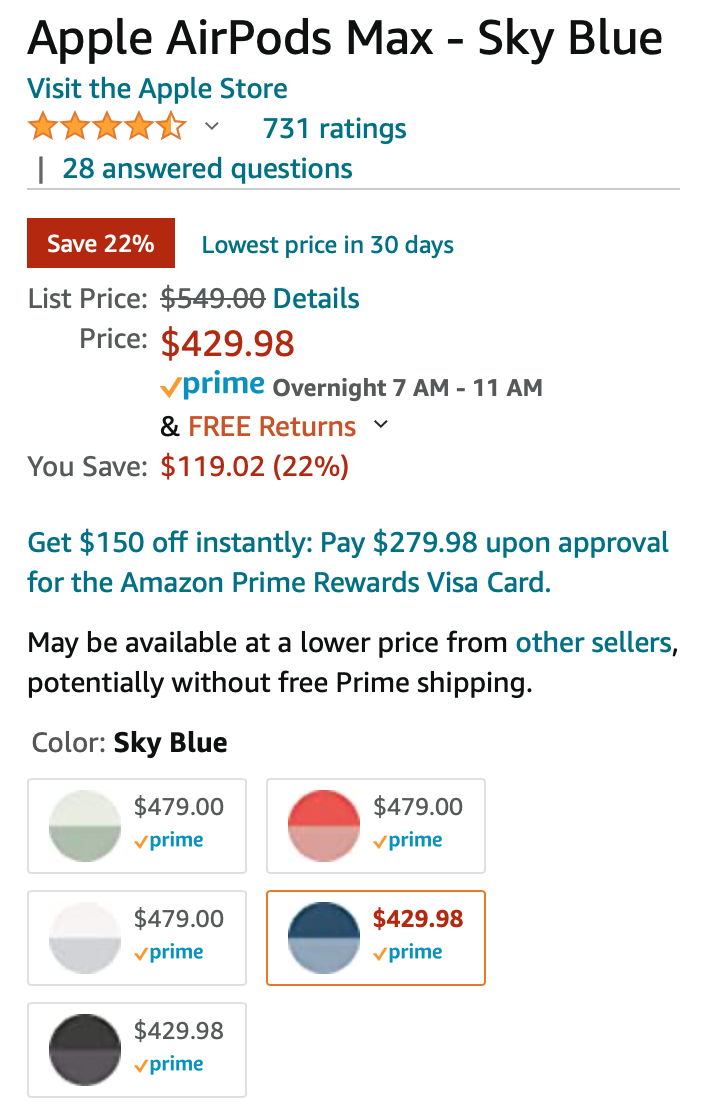Expand the FREE Returns chevron
This screenshot has width=724, height=1118.
pyautogui.click(x=380, y=425)
